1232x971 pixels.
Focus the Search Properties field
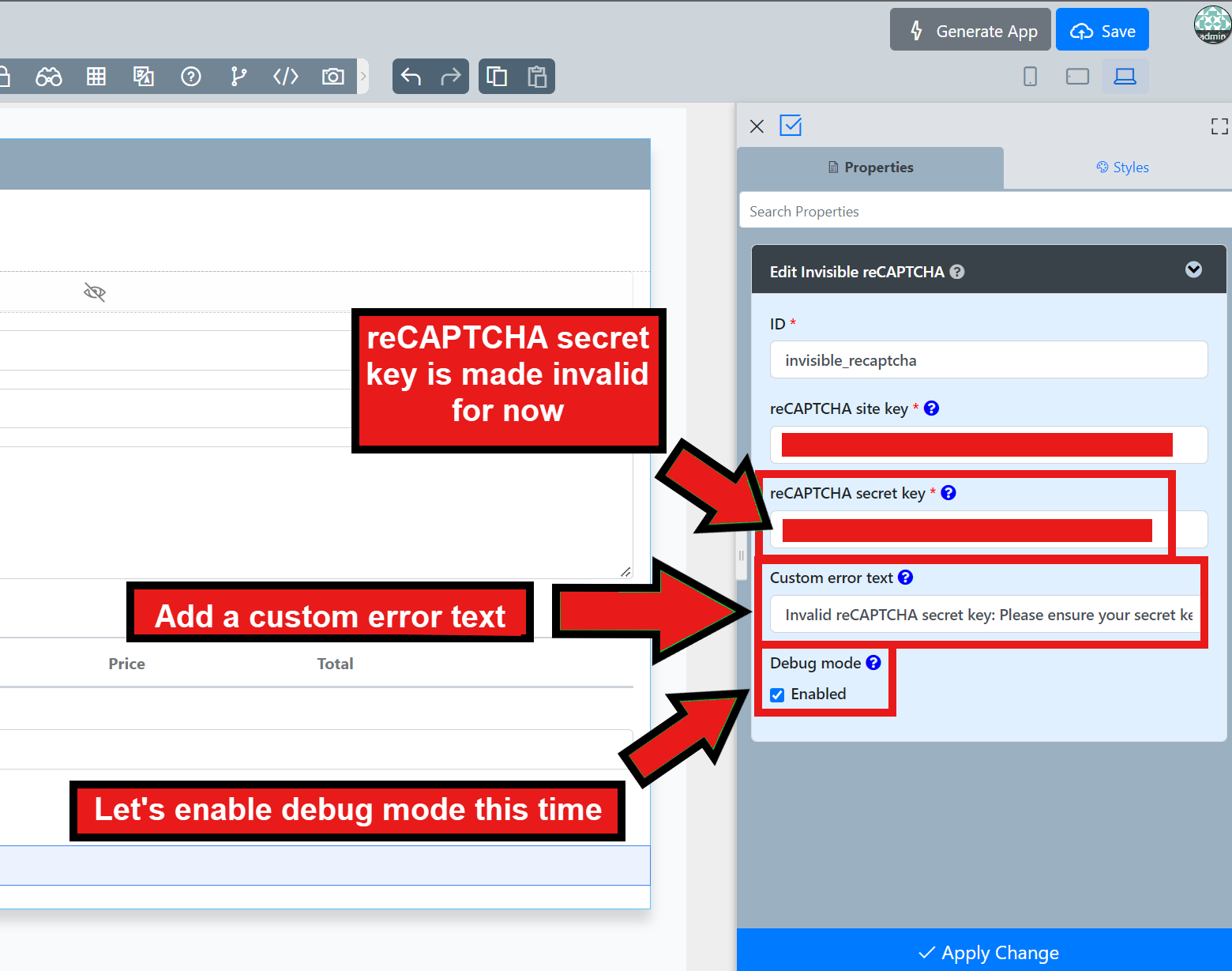tap(986, 211)
